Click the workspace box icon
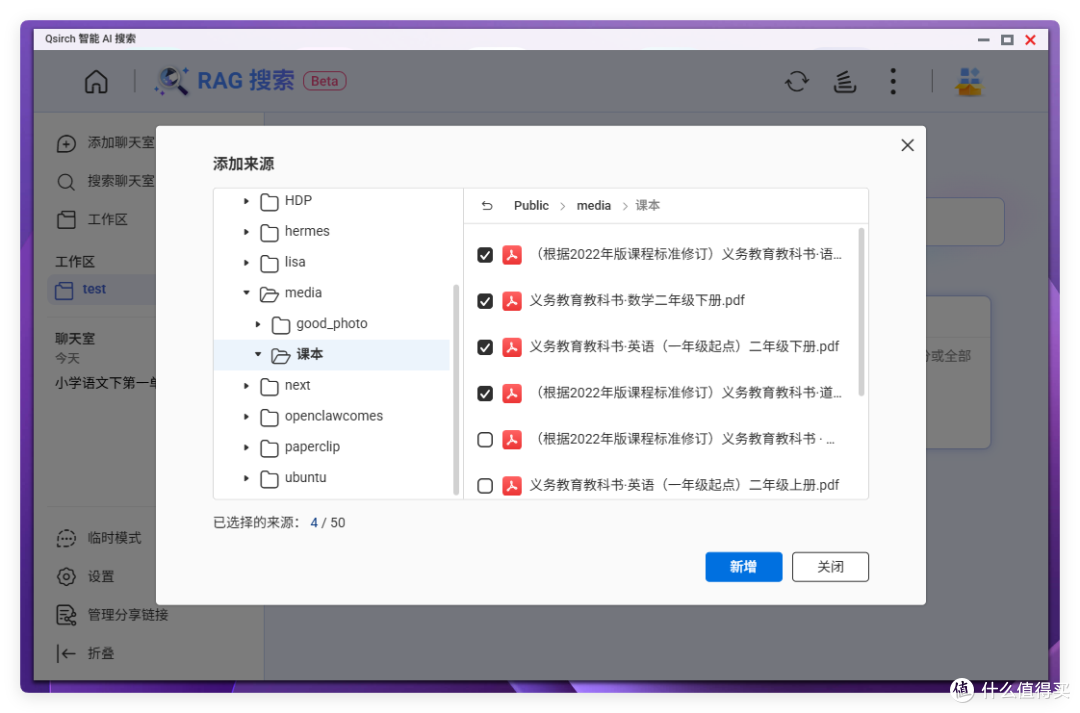This screenshot has width=1080, height=713. pyautogui.click(x=66, y=220)
